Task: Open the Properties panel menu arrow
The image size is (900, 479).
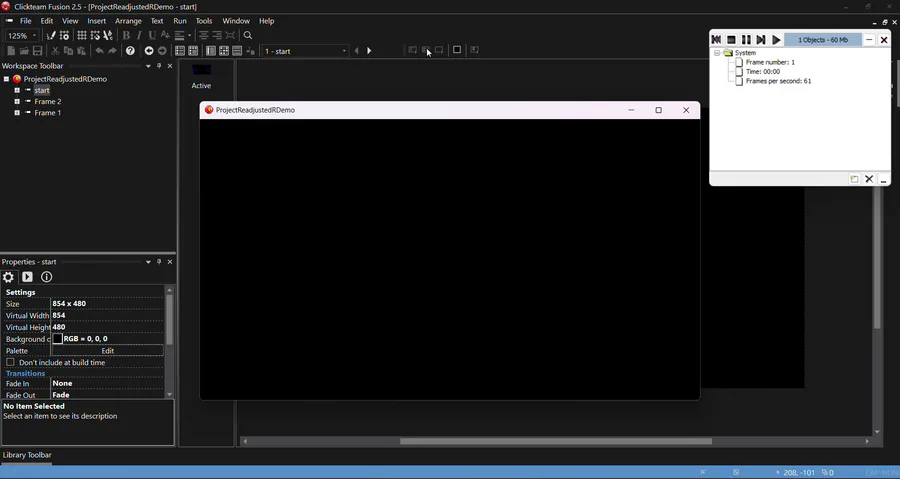Action: coord(148,262)
